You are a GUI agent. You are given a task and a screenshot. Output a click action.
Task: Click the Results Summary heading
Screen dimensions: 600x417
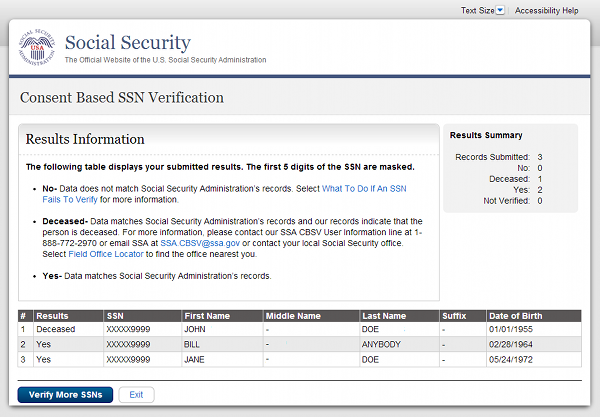486,135
